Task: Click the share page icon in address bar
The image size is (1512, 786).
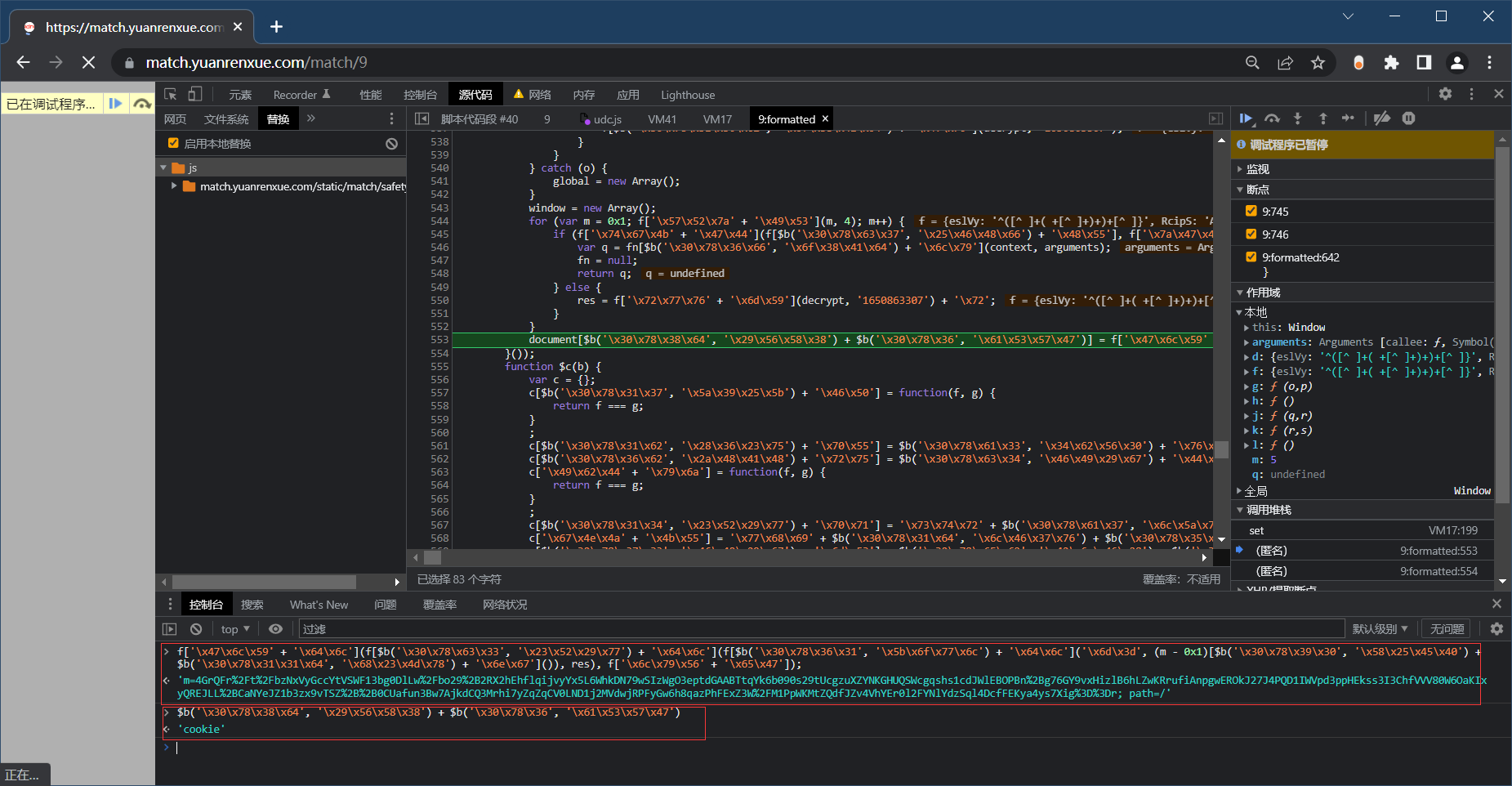Action: [1285, 63]
